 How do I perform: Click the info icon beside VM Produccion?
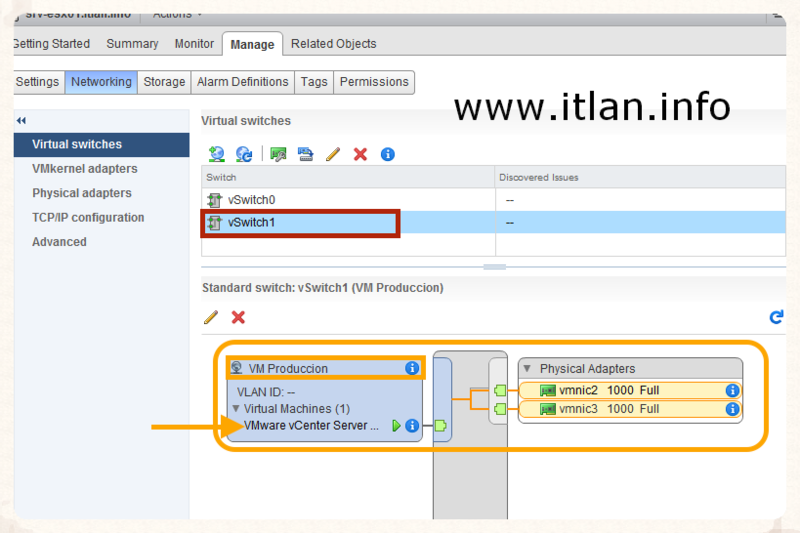click(x=412, y=368)
